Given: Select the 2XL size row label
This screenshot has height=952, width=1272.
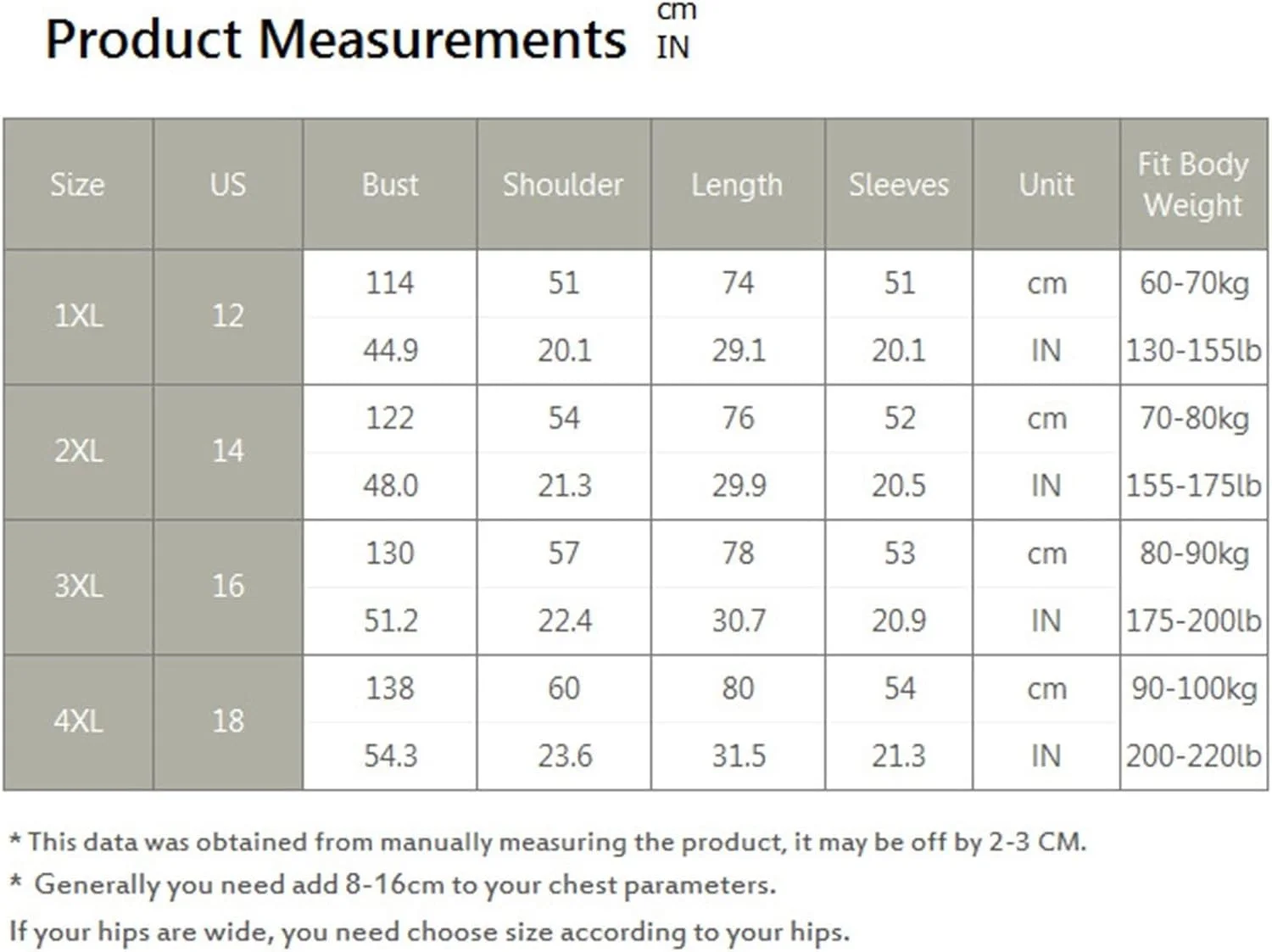Looking at the screenshot, I should (78, 451).
